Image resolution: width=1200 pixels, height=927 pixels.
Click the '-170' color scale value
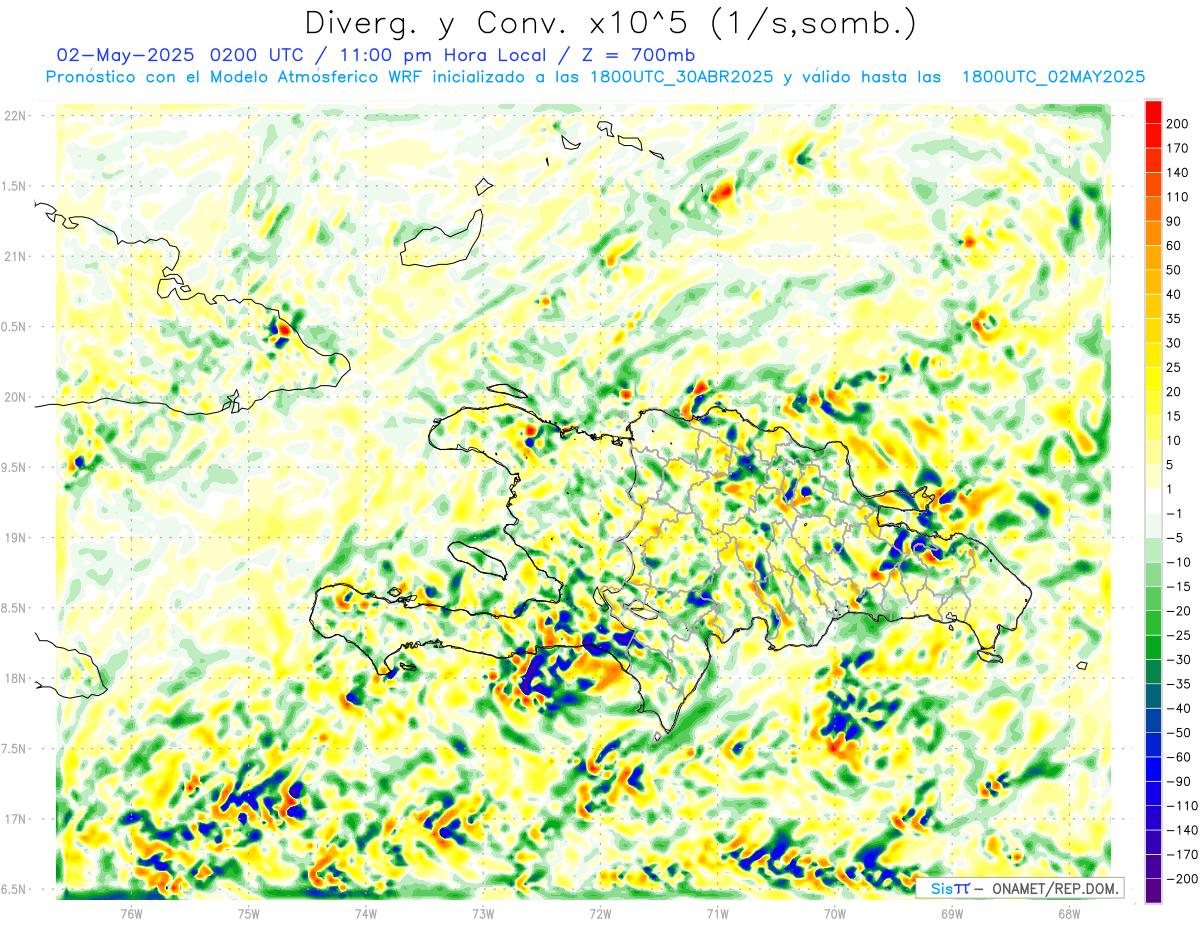[x=1180, y=855]
